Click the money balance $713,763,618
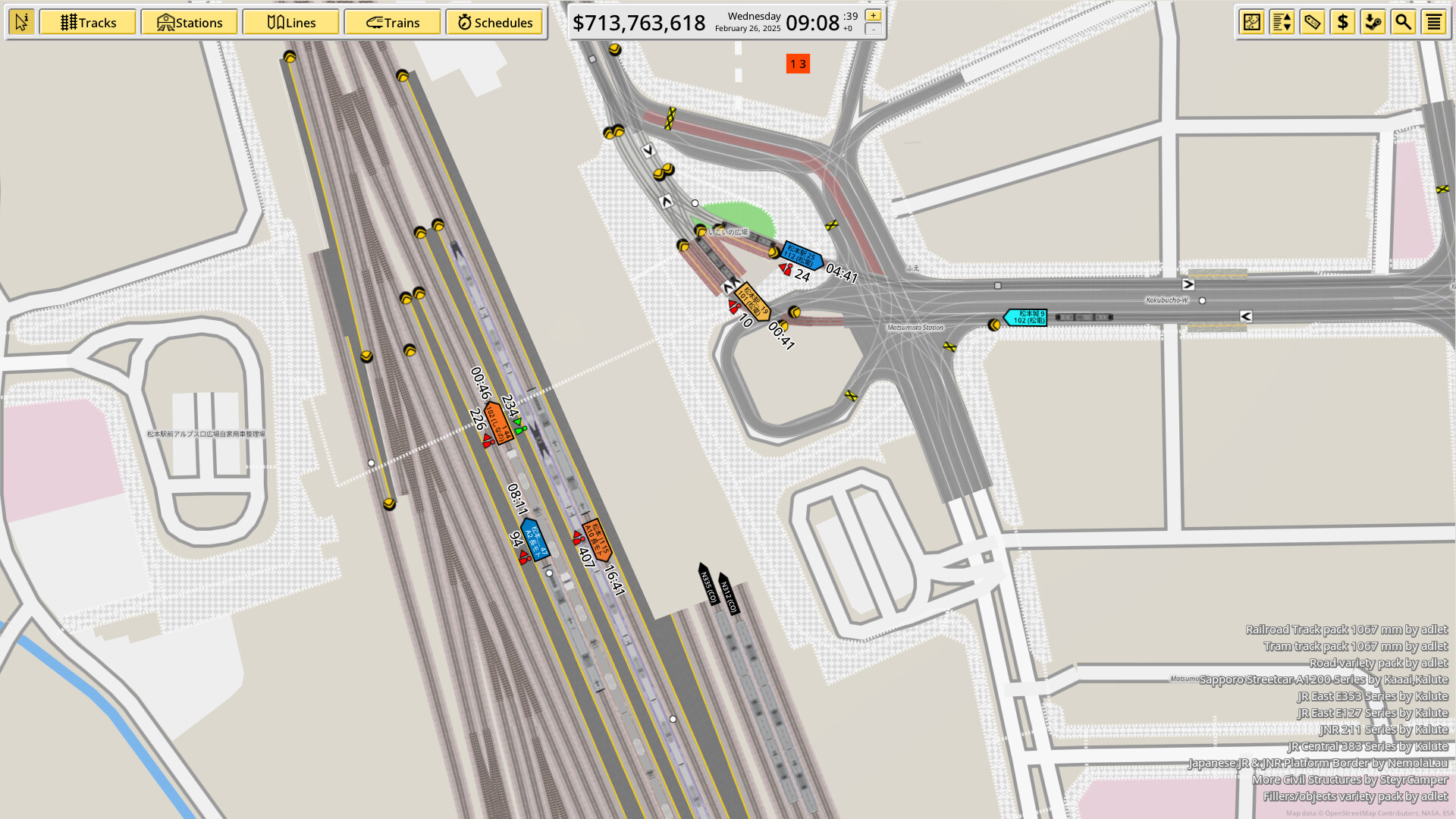Screen dimensions: 1456x819 coord(641,24)
